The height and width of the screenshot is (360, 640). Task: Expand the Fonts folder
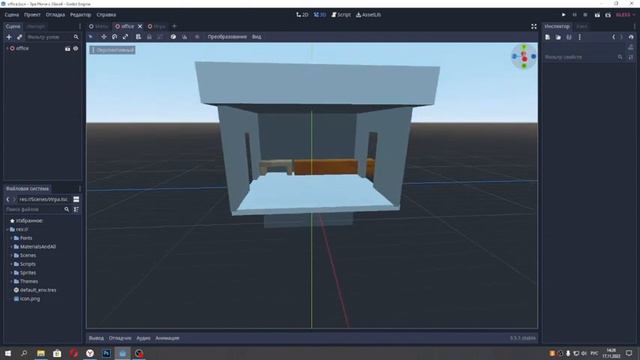(11, 238)
